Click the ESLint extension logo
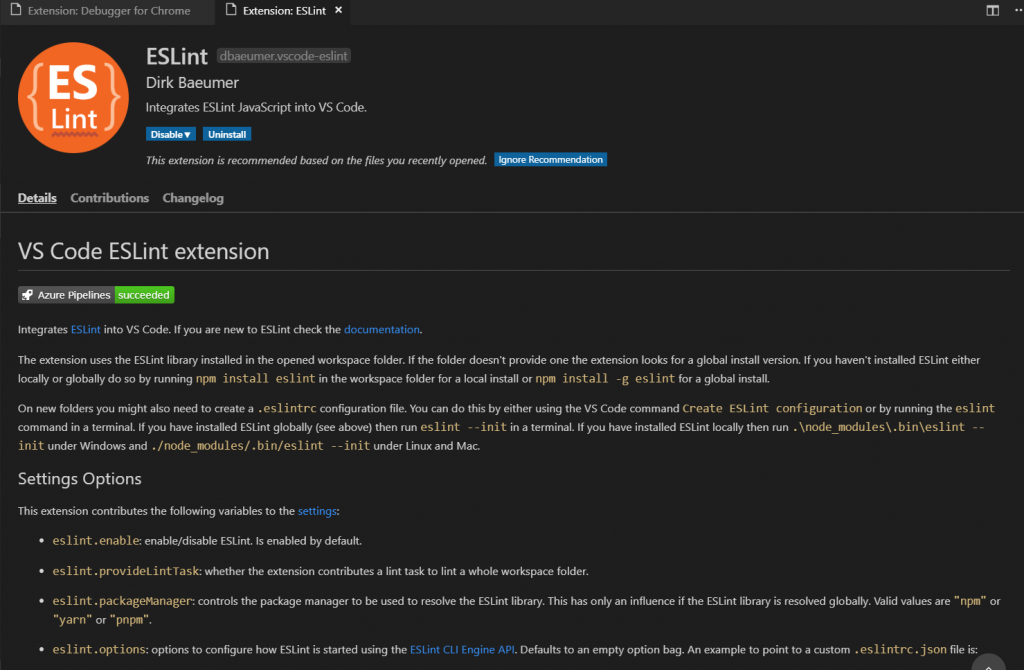 click(x=73, y=97)
